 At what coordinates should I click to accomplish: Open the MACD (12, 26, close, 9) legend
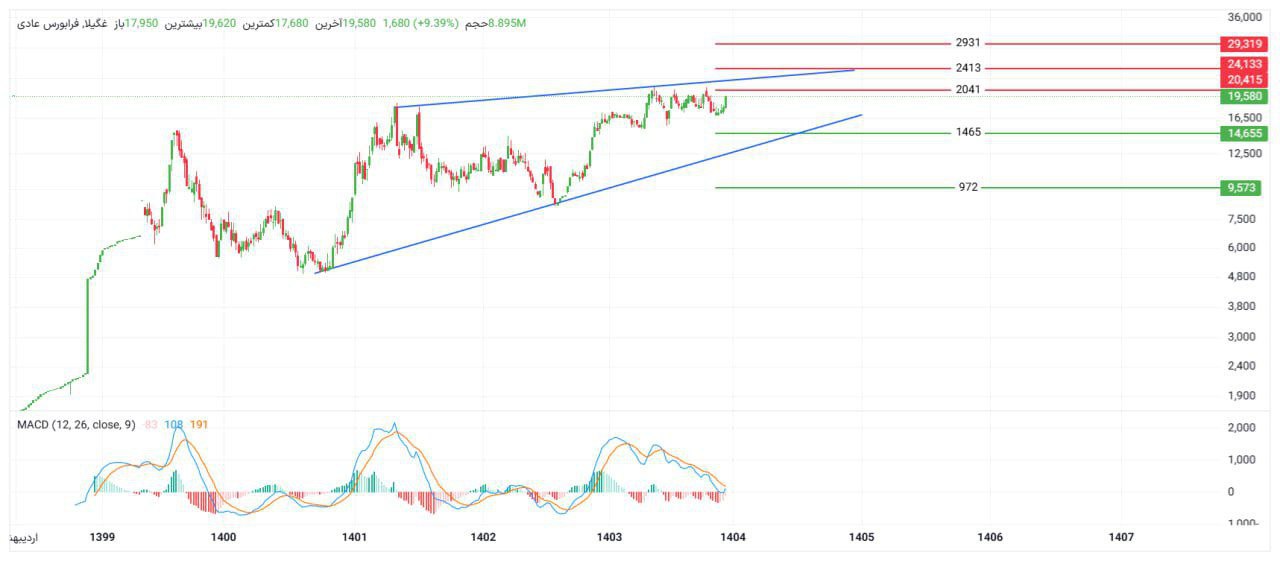[x=76, y=425]
